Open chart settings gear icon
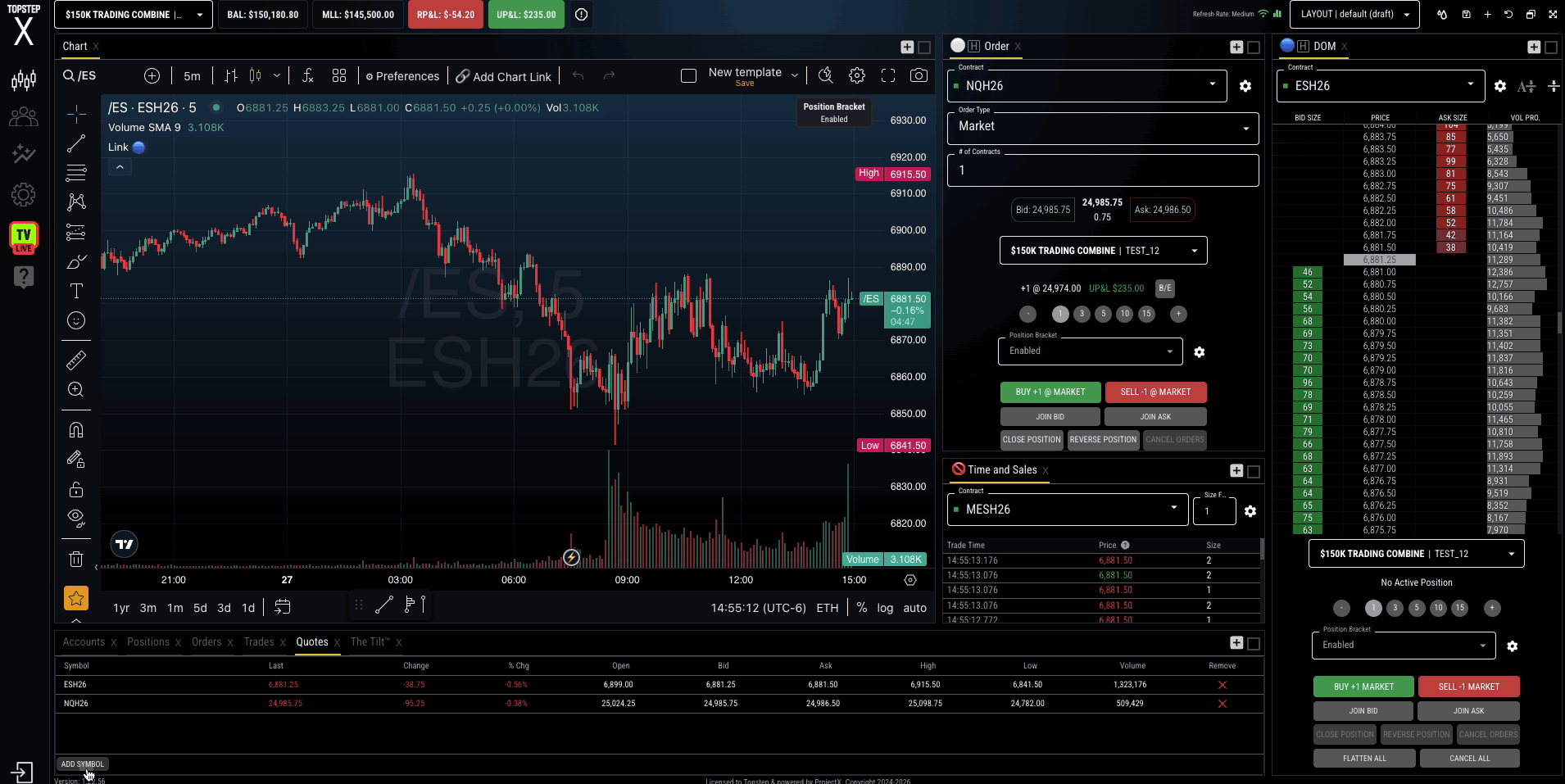This screenshot has height=784, width=1565. [x=856, y=75]
